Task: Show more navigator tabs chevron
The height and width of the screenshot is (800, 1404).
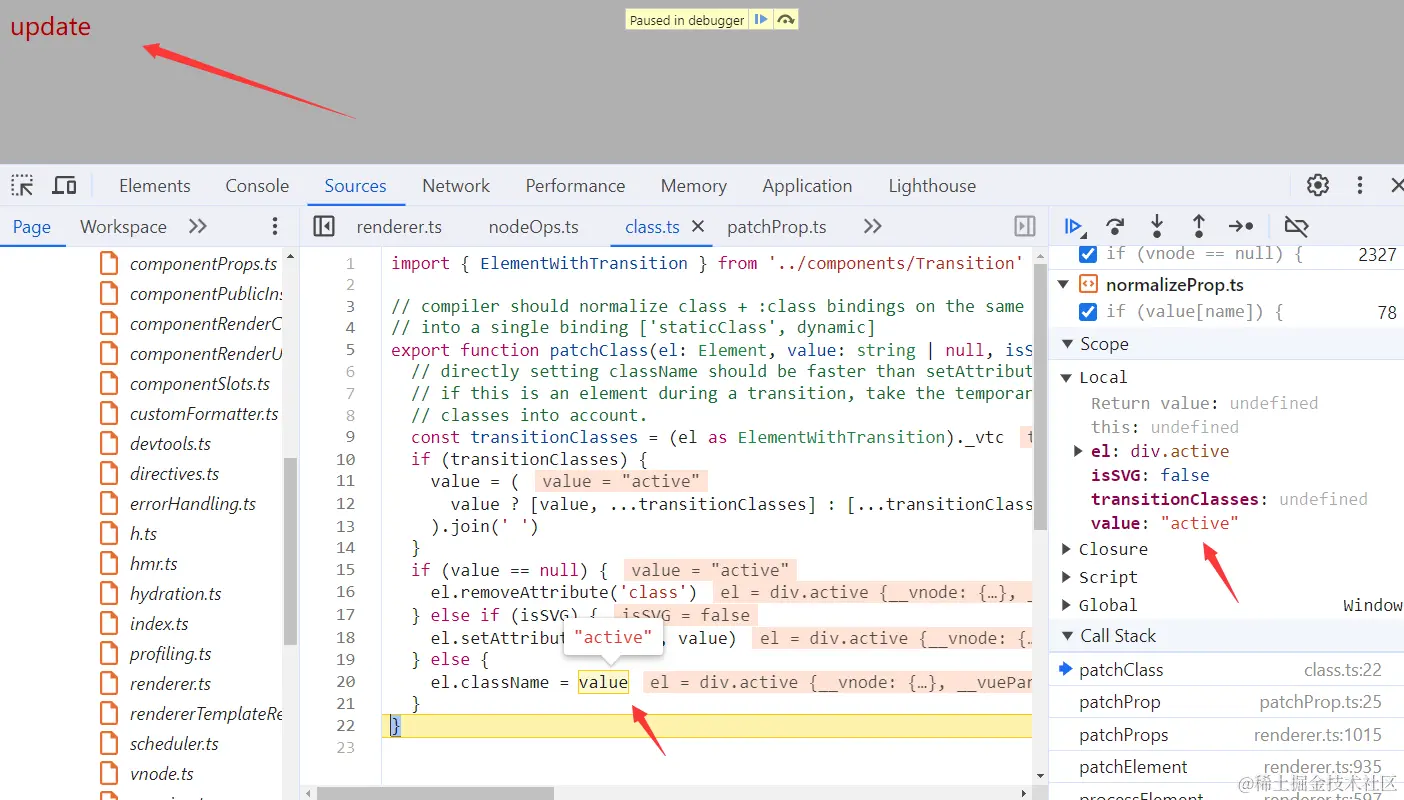Action: click(198, 227)
